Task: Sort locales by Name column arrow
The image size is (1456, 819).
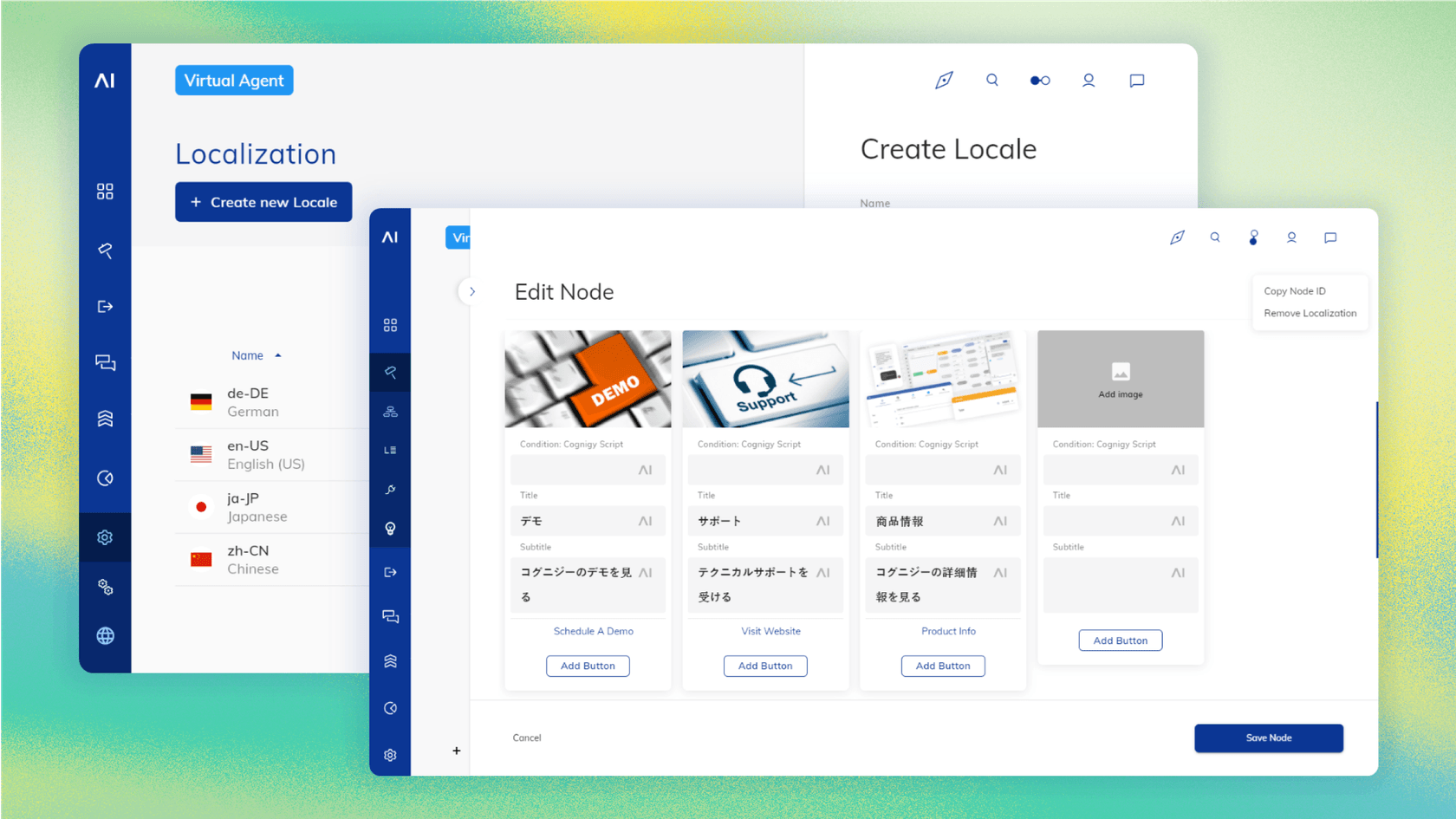Action: (278, 355)
